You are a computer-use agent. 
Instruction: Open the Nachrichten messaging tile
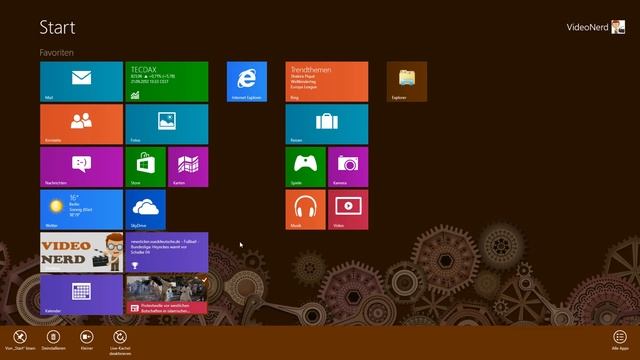pyautogui.click(x=81, y=167)
